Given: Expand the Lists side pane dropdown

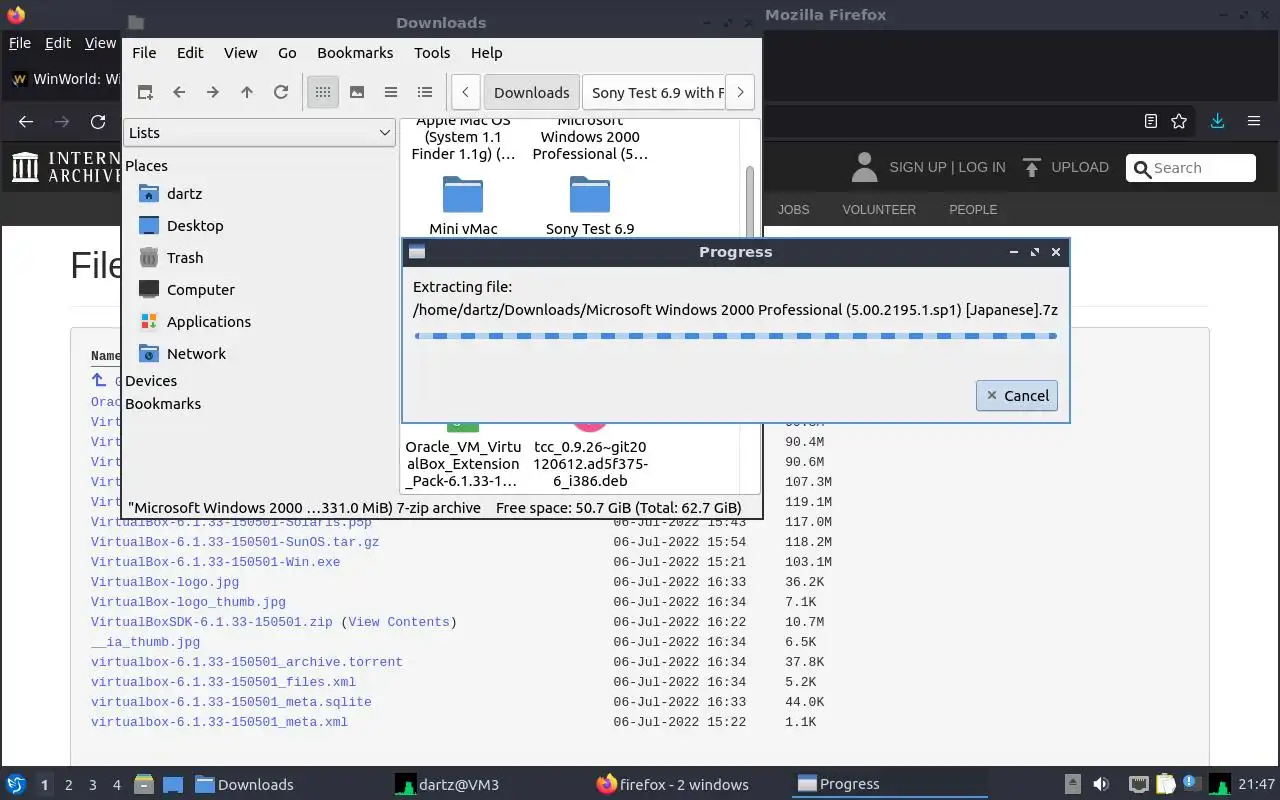Looking at the screenshot, I should [x=259, y=132].
